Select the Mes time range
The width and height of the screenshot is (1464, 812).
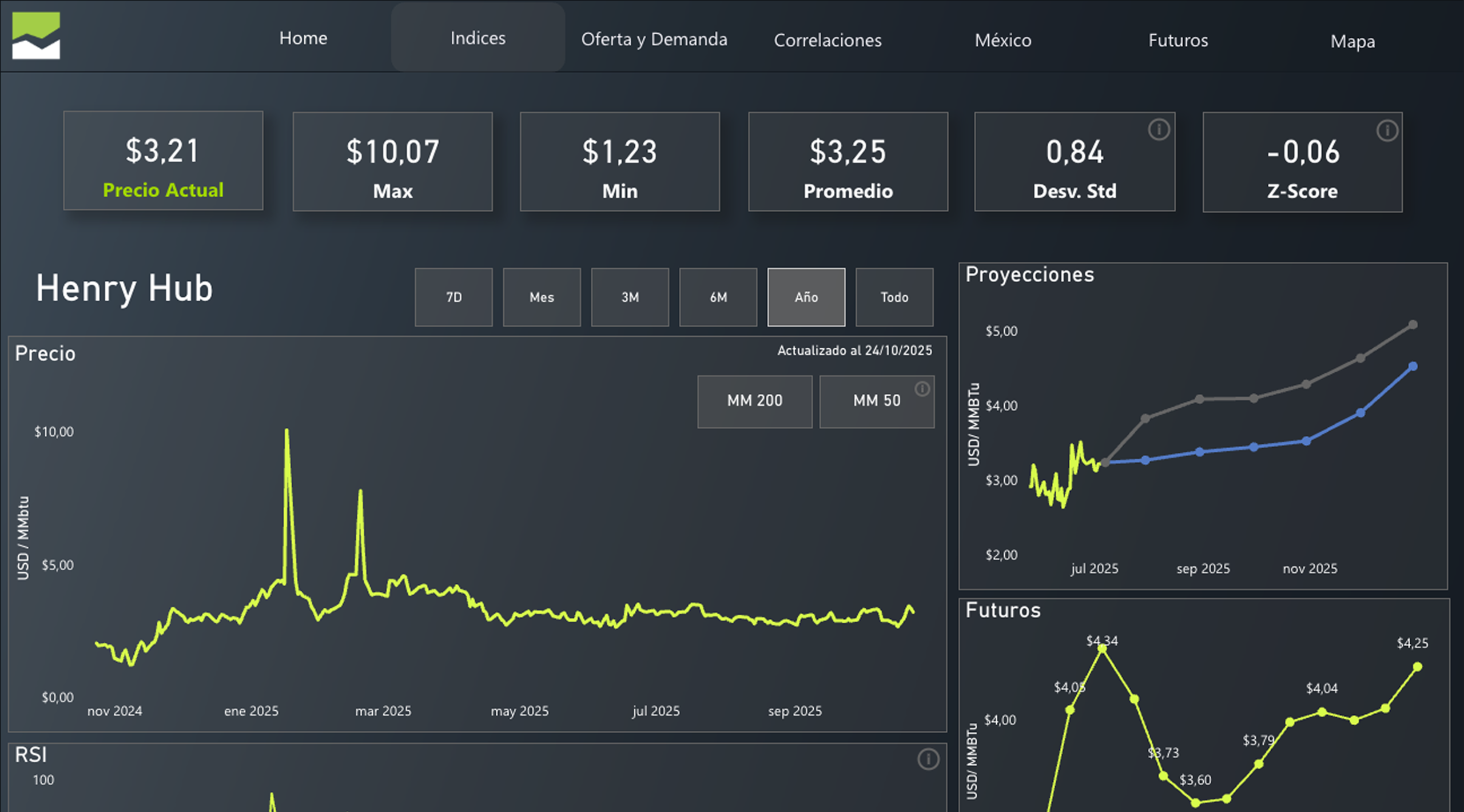pos(542,297)
